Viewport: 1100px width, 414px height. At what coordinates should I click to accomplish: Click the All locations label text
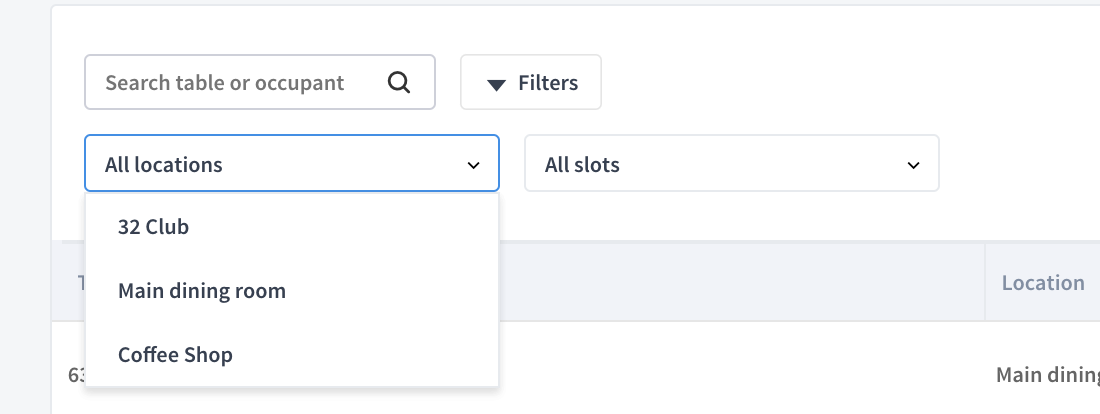click(x=163, y=165)
